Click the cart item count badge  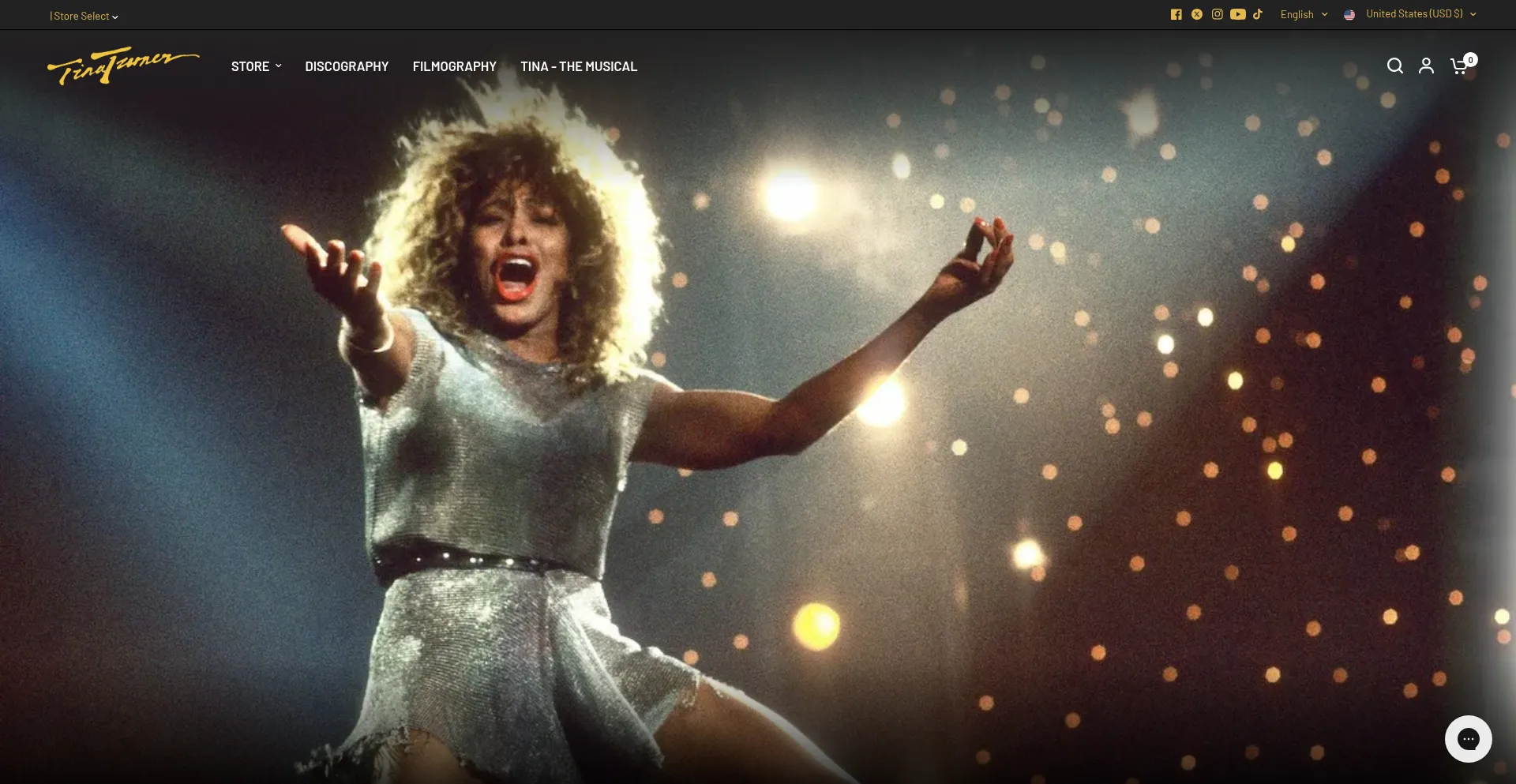1470,60
